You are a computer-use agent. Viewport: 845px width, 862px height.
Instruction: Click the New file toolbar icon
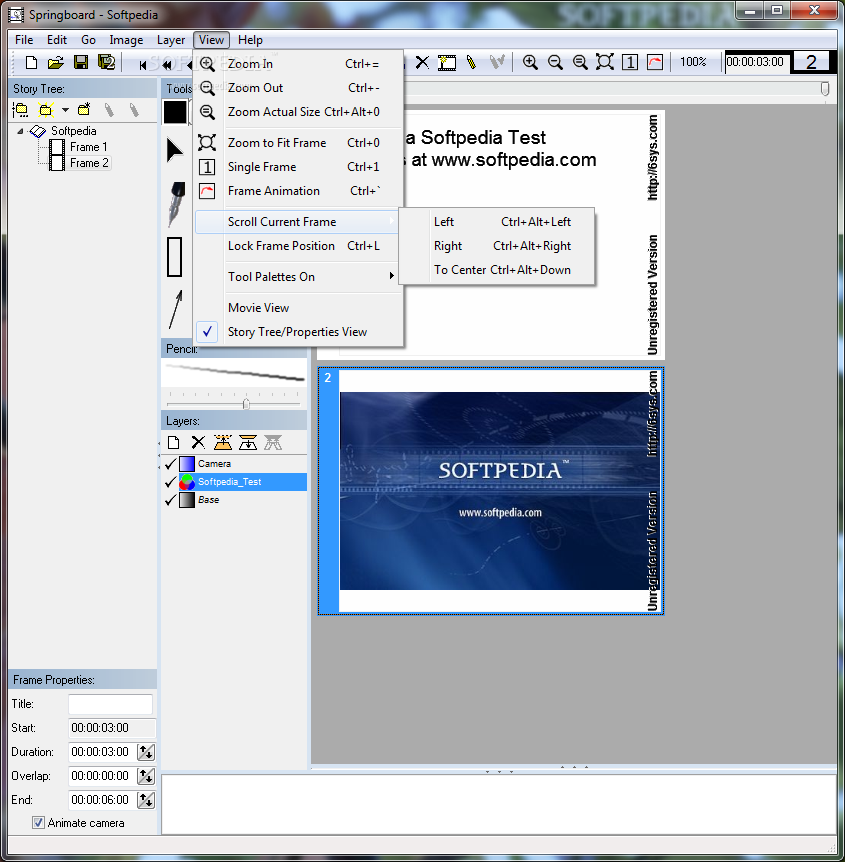31,63
